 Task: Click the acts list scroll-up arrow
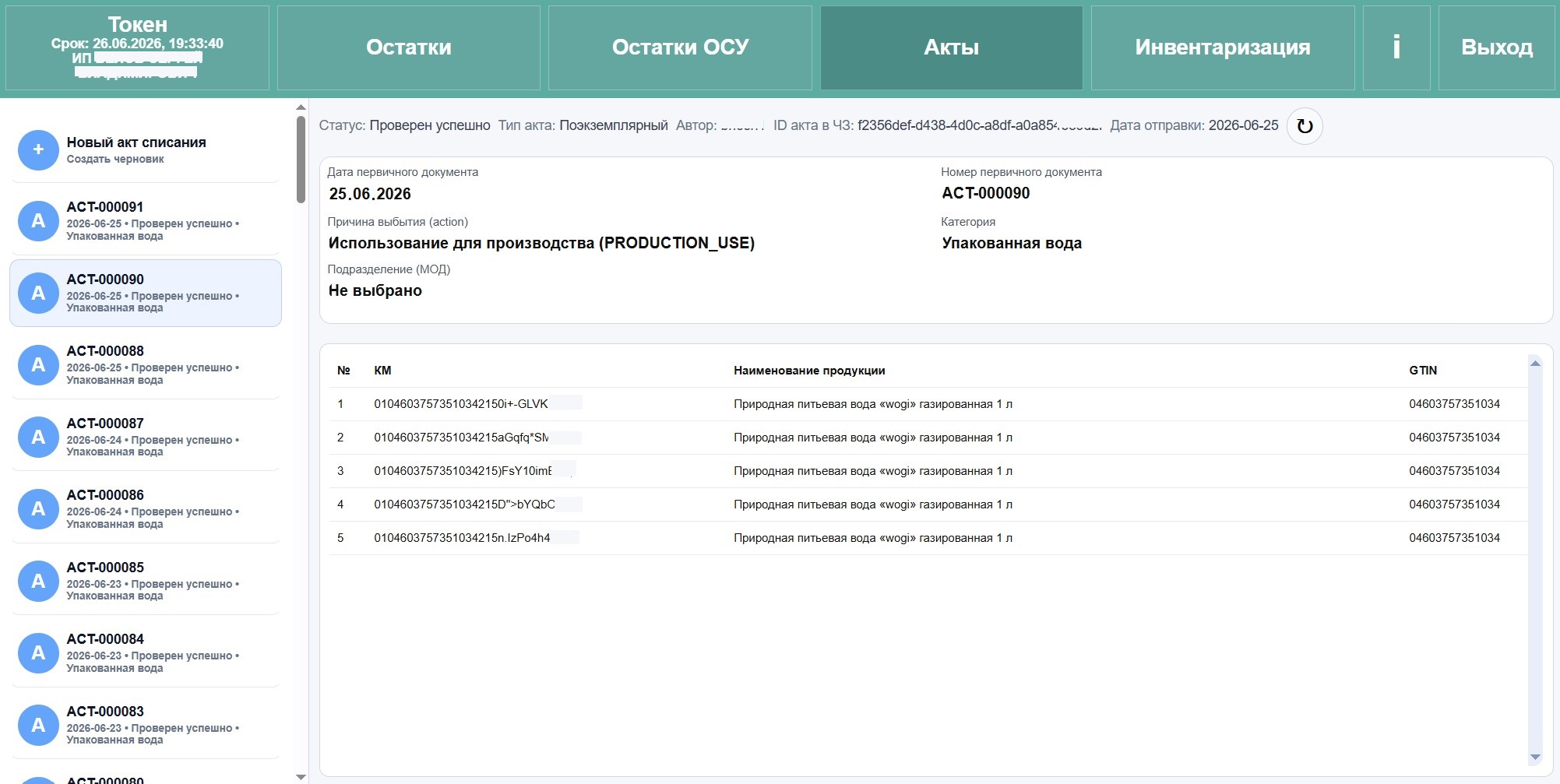(301, 107)
